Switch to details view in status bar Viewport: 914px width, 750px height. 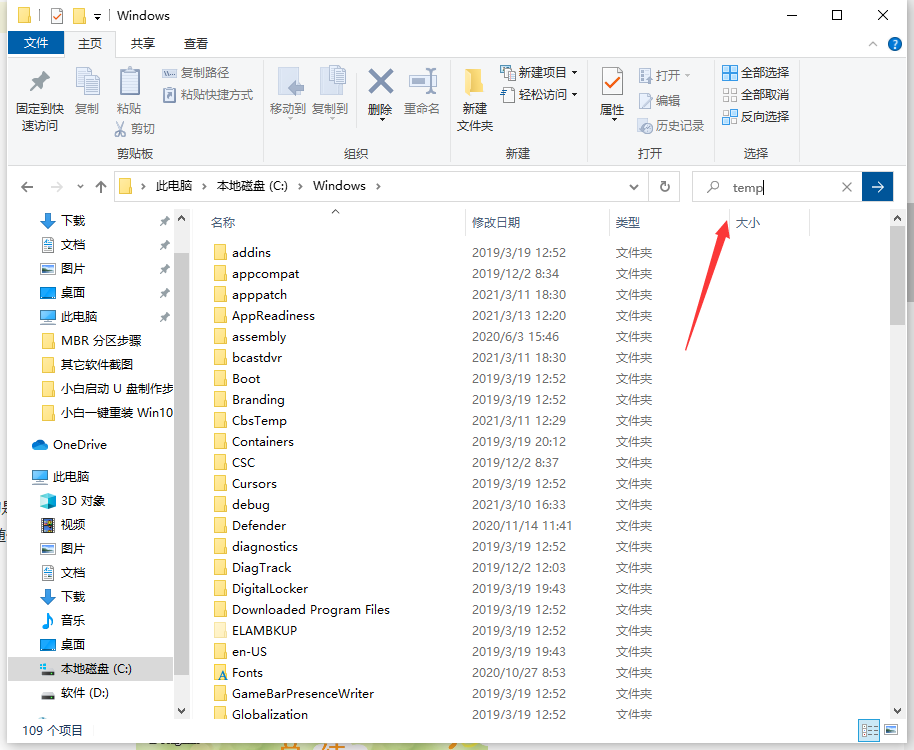869,730
